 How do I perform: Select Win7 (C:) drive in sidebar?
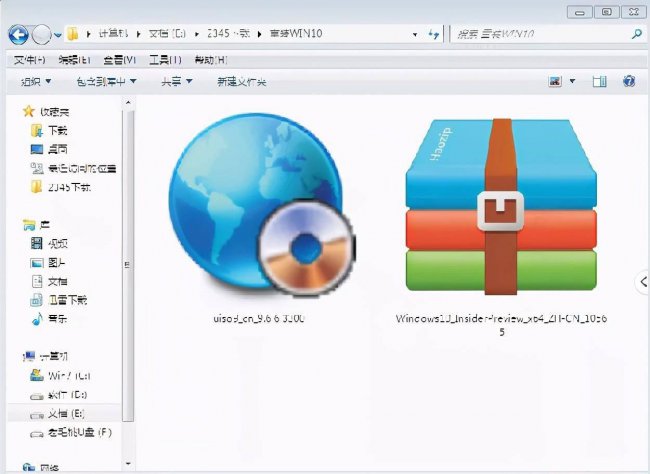(60, 376)
